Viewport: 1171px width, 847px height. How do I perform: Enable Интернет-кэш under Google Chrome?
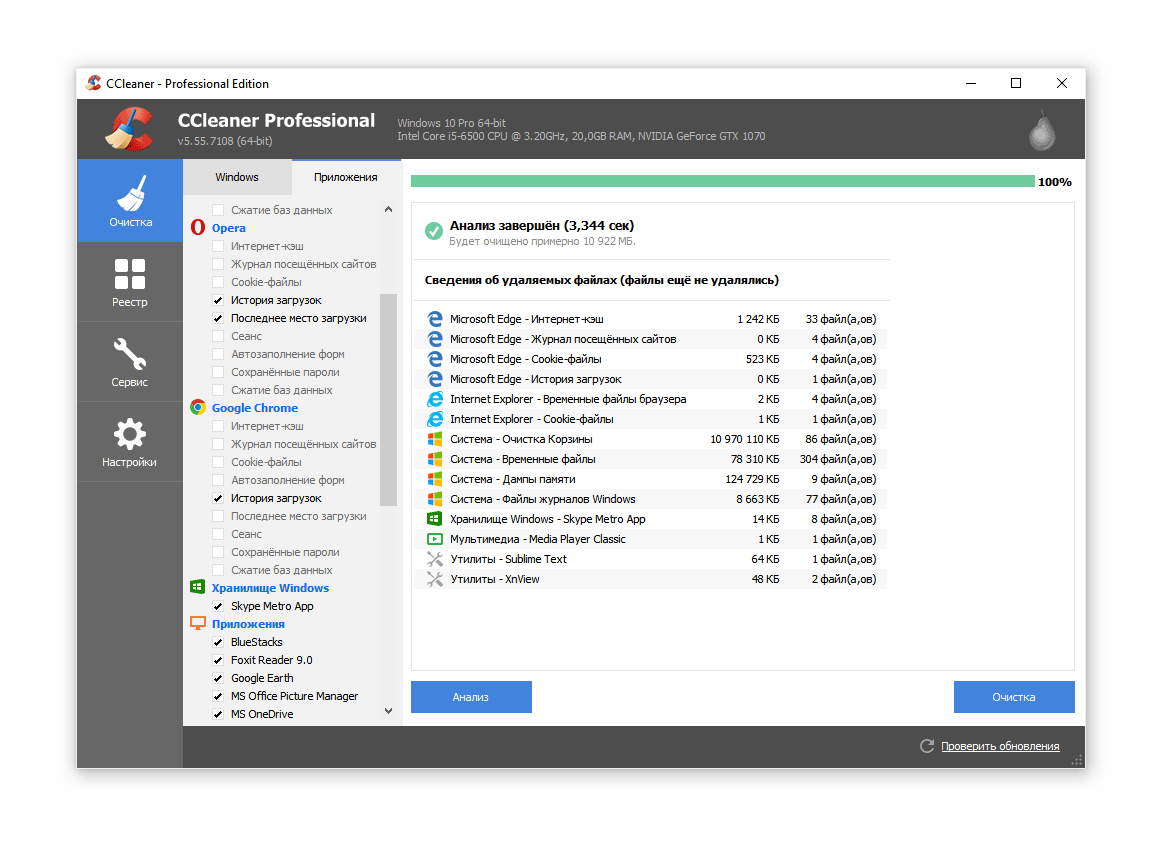(x=218, y=426)
